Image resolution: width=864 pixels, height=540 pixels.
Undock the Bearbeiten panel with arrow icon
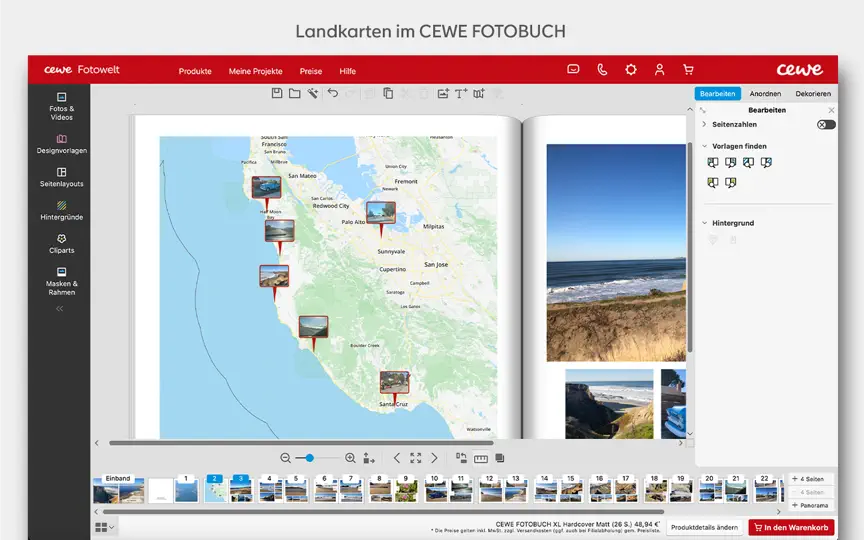(x=703, y=110)
